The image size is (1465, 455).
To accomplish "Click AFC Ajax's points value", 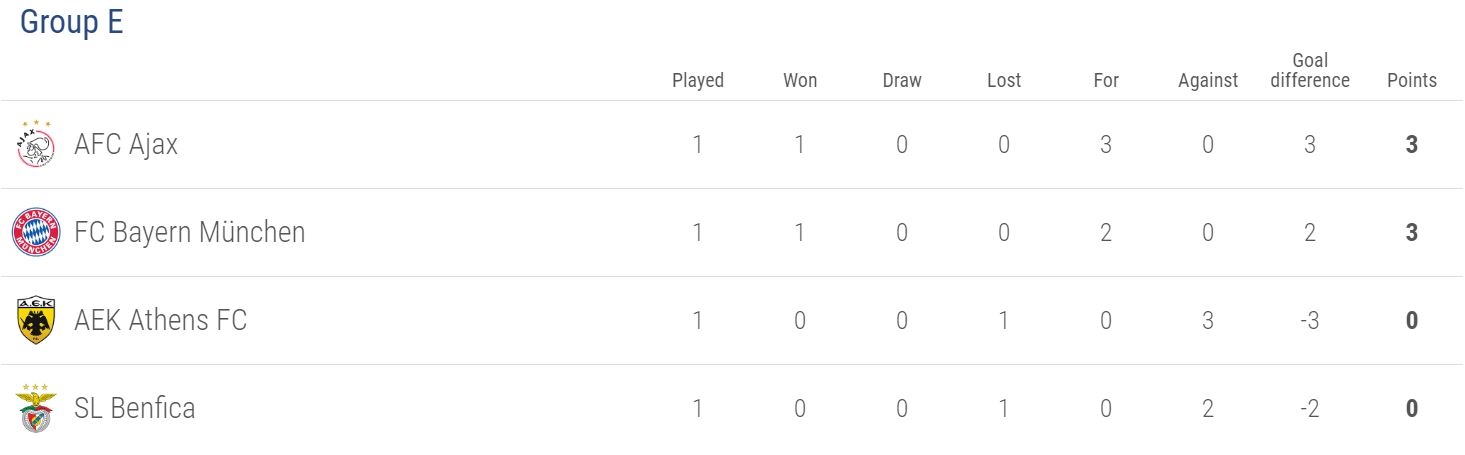I will [1412, 145].
